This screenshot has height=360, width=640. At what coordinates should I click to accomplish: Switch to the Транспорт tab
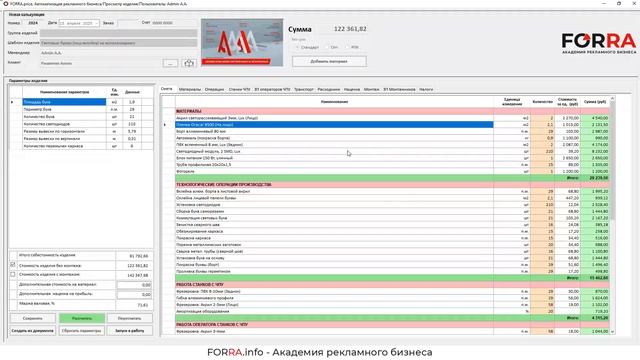pyautogui.click(x=304, y=89)
